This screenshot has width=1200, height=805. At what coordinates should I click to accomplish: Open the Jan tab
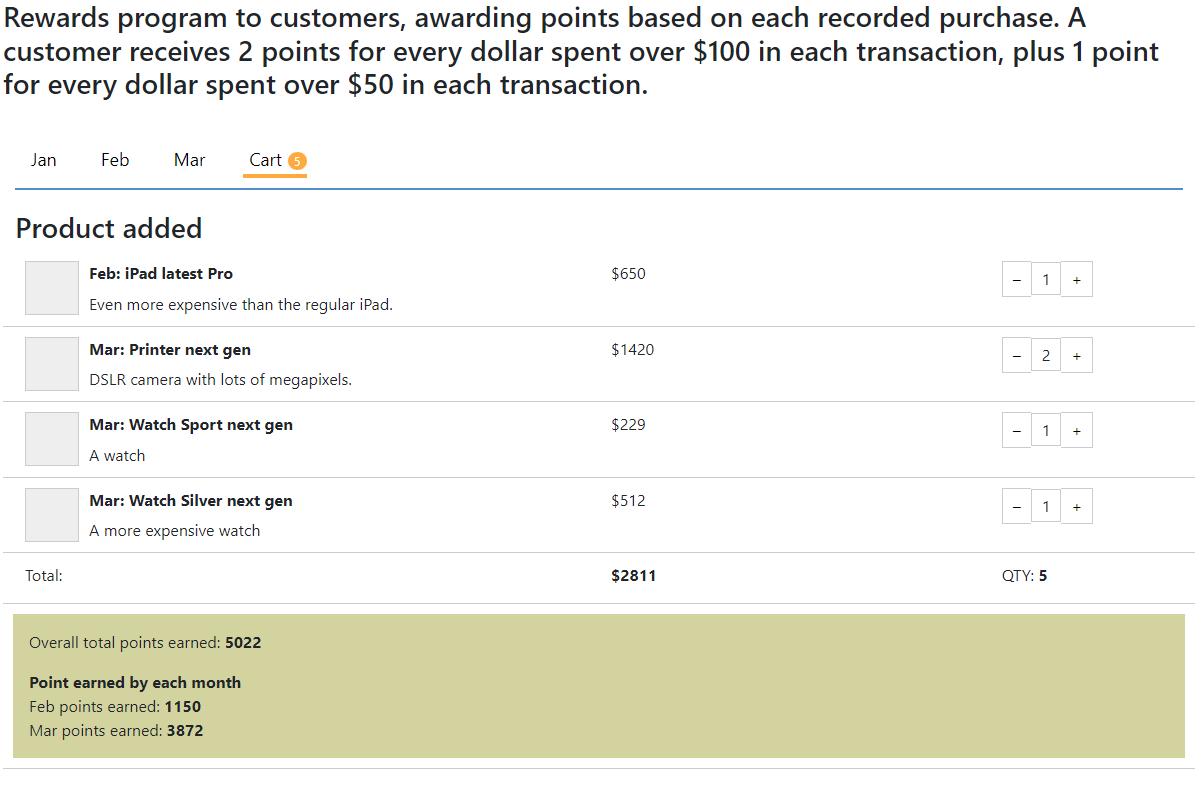coord(43,160)
